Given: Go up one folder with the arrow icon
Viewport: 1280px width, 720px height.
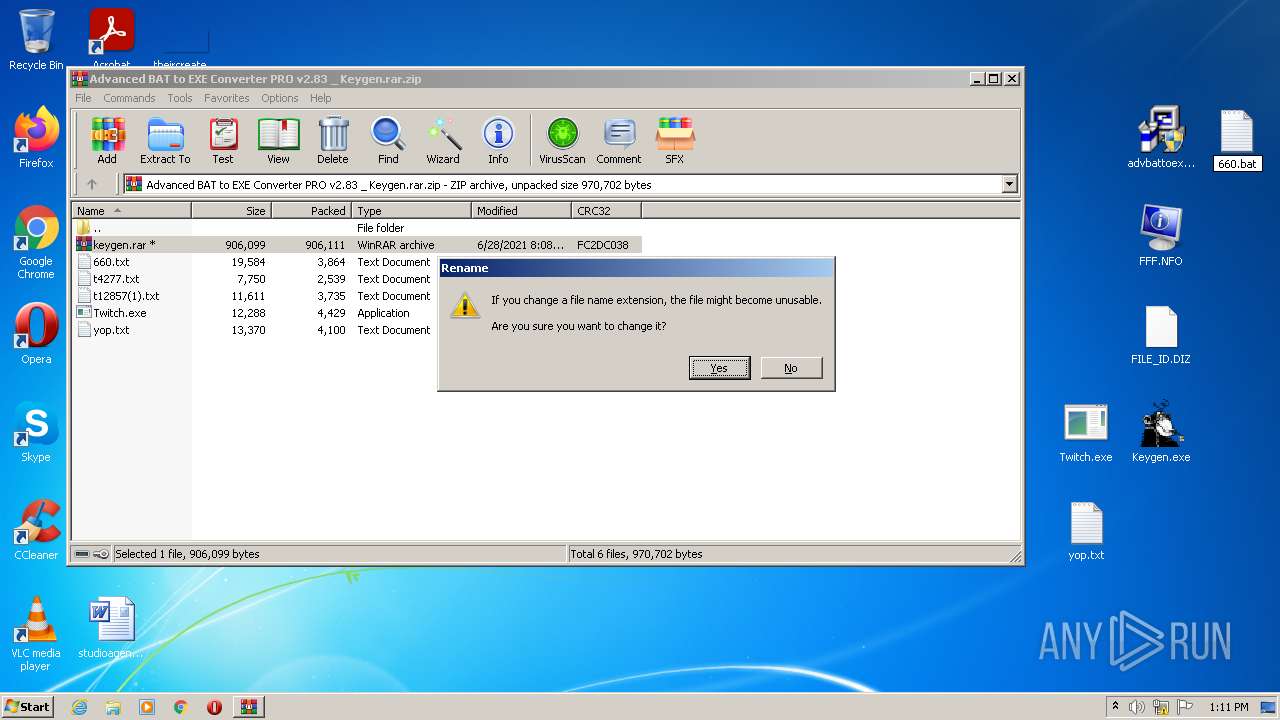Looking at the screenshot, I should pos(92,184).
